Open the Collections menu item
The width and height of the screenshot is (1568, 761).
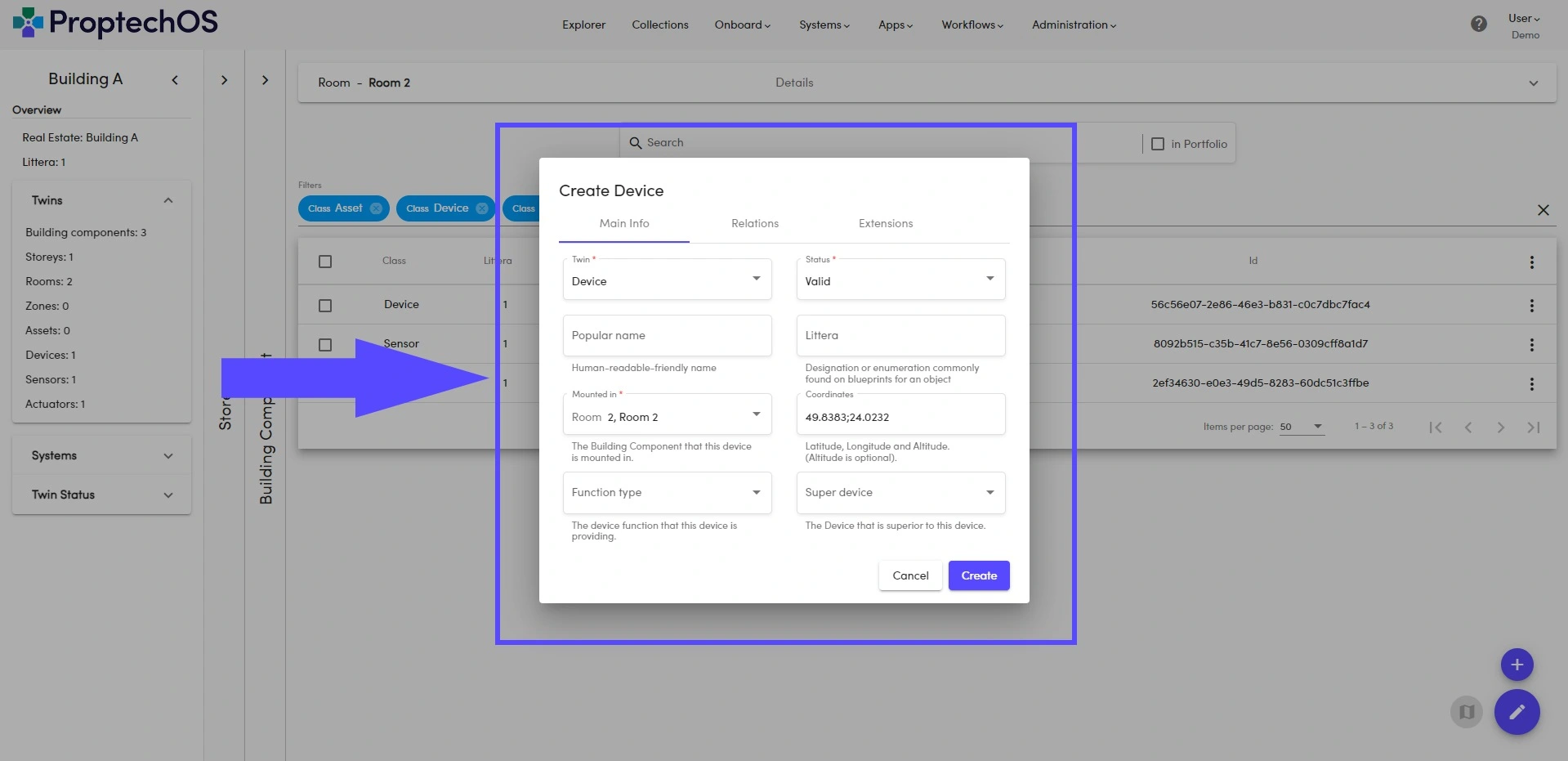660,25
